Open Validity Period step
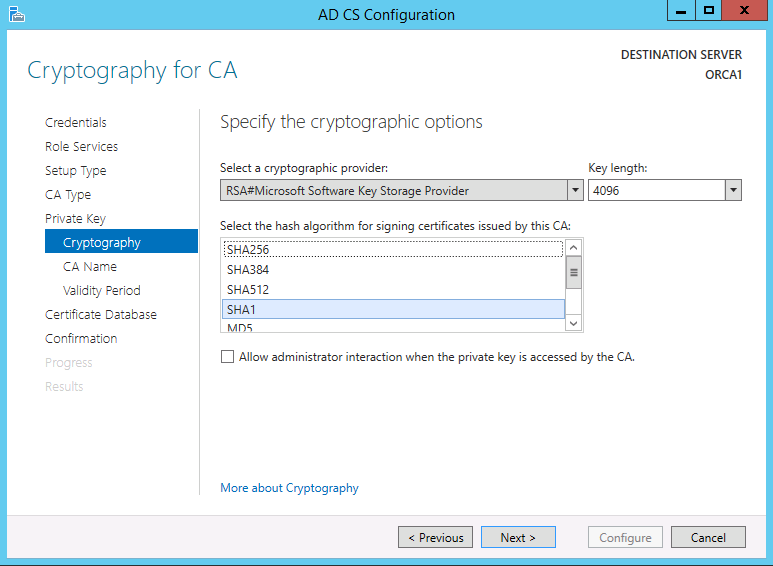This screenshot has height=566, width=773. click(102, 291)
